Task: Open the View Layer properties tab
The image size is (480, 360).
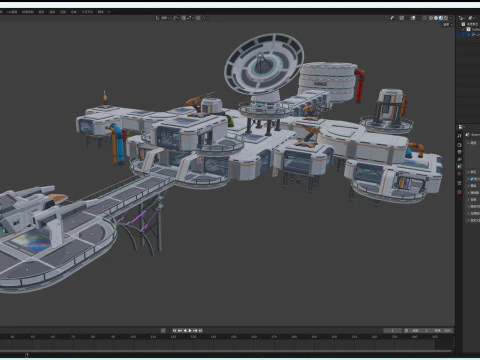Action: (x=459, y=159)
